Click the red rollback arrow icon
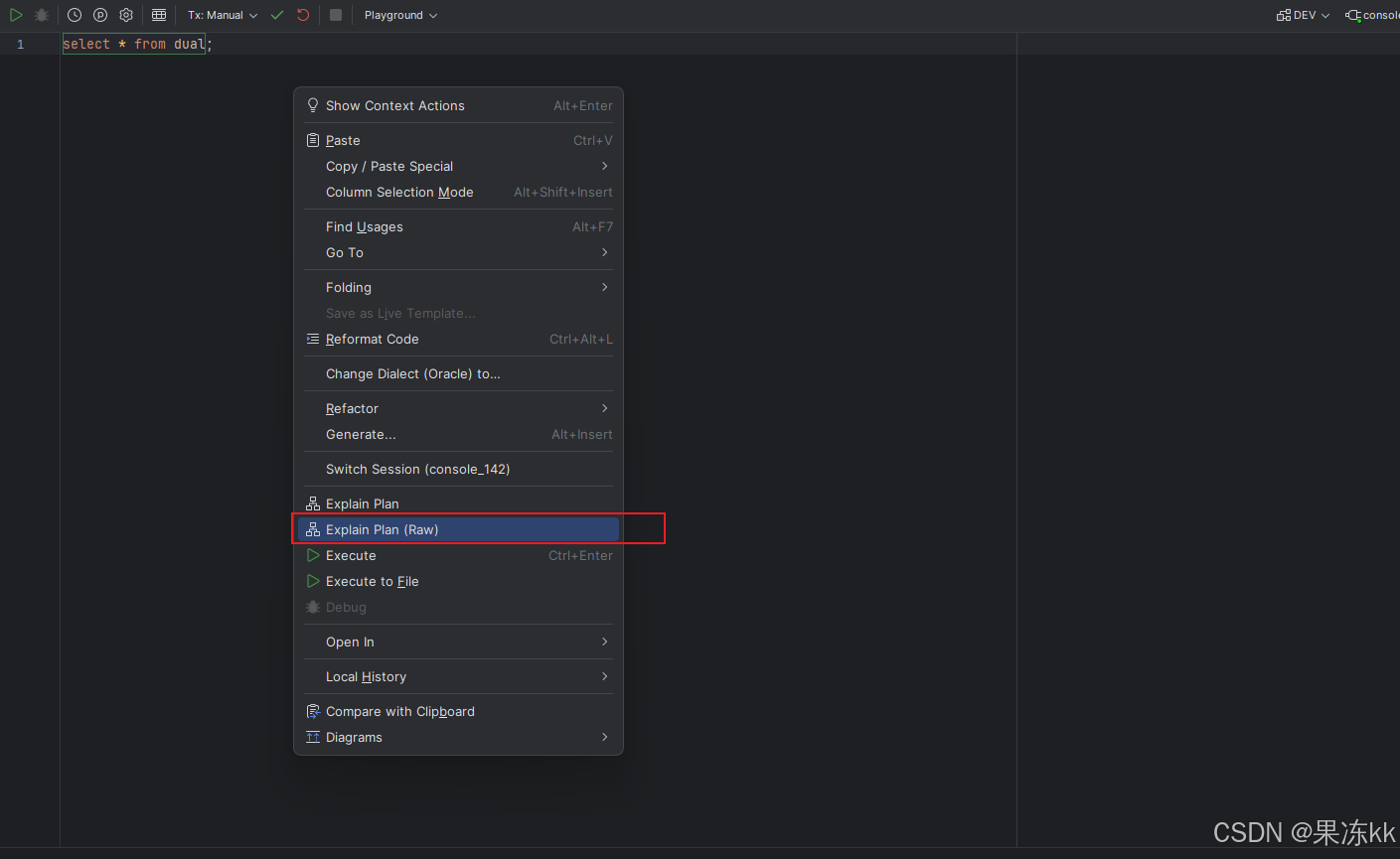Viewport: 1400px width, 859px height. (x=303, y=15)
